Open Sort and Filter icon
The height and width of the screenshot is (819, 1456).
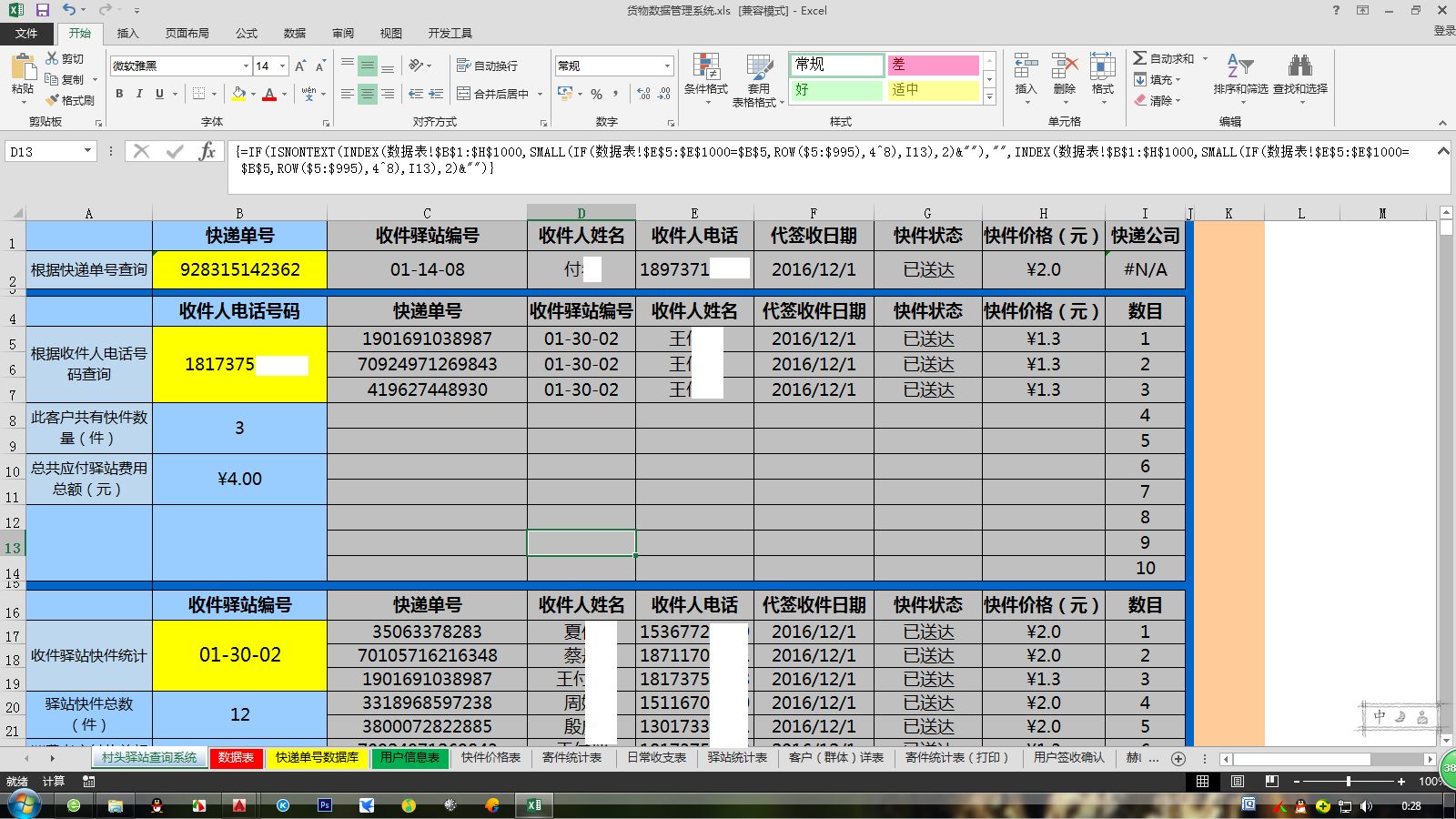click(1240, 66)
